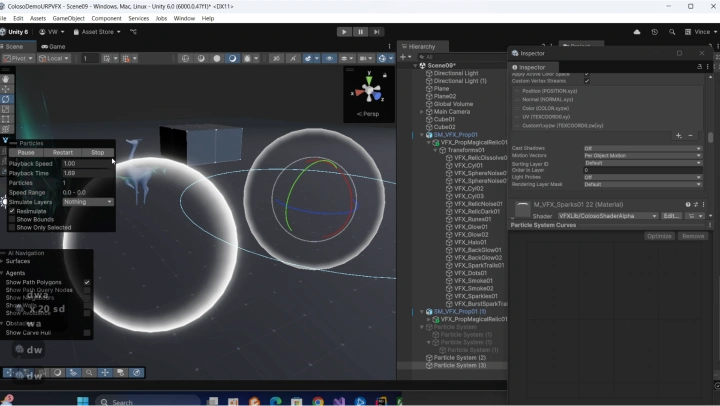Open the scene camera settings icon
Viewport: 720px width, 406px height.
363,58
